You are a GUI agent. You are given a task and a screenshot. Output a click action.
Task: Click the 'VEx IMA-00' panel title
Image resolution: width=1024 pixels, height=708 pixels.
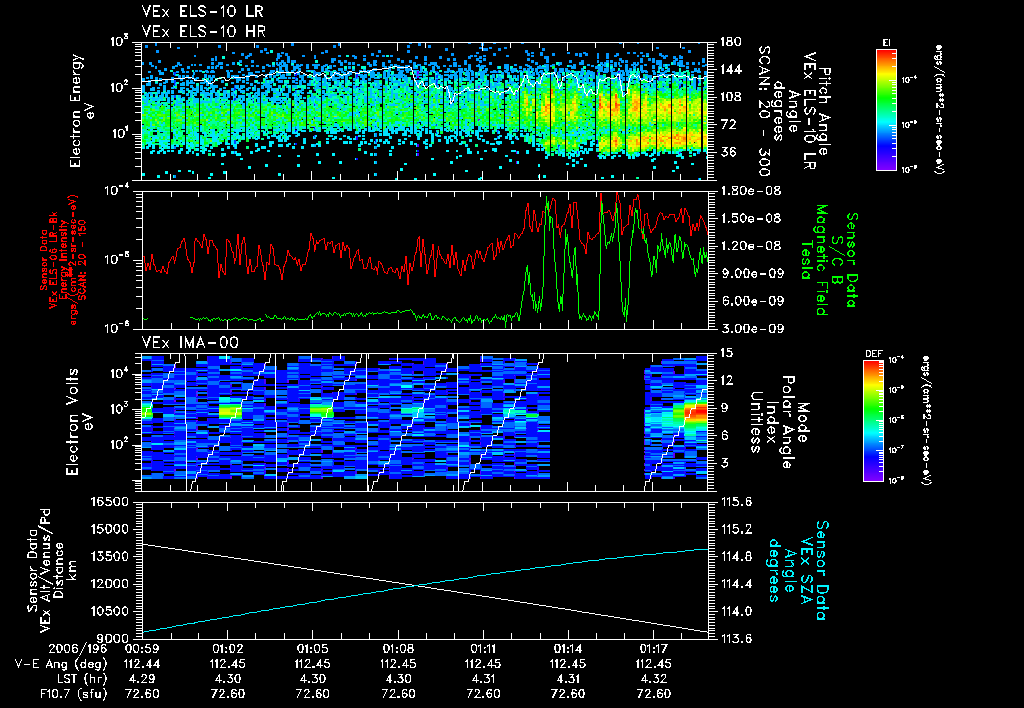click(190, 343)
